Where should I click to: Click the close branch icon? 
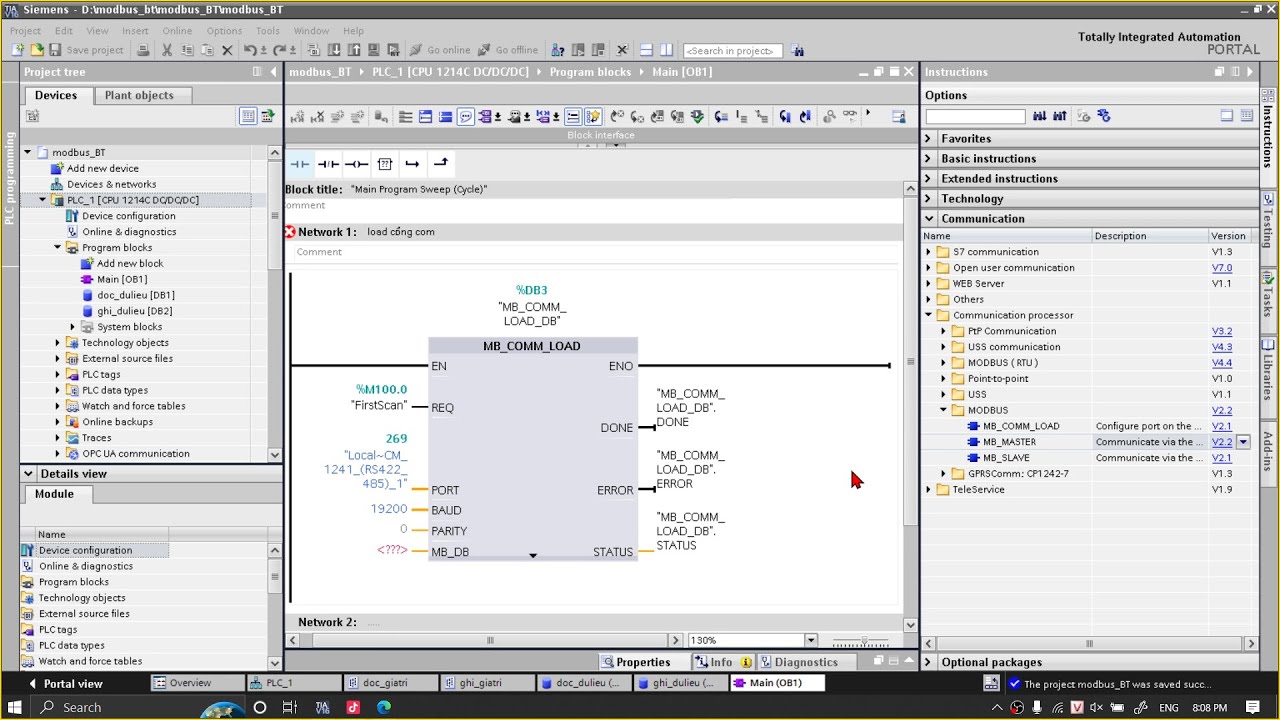440,163
